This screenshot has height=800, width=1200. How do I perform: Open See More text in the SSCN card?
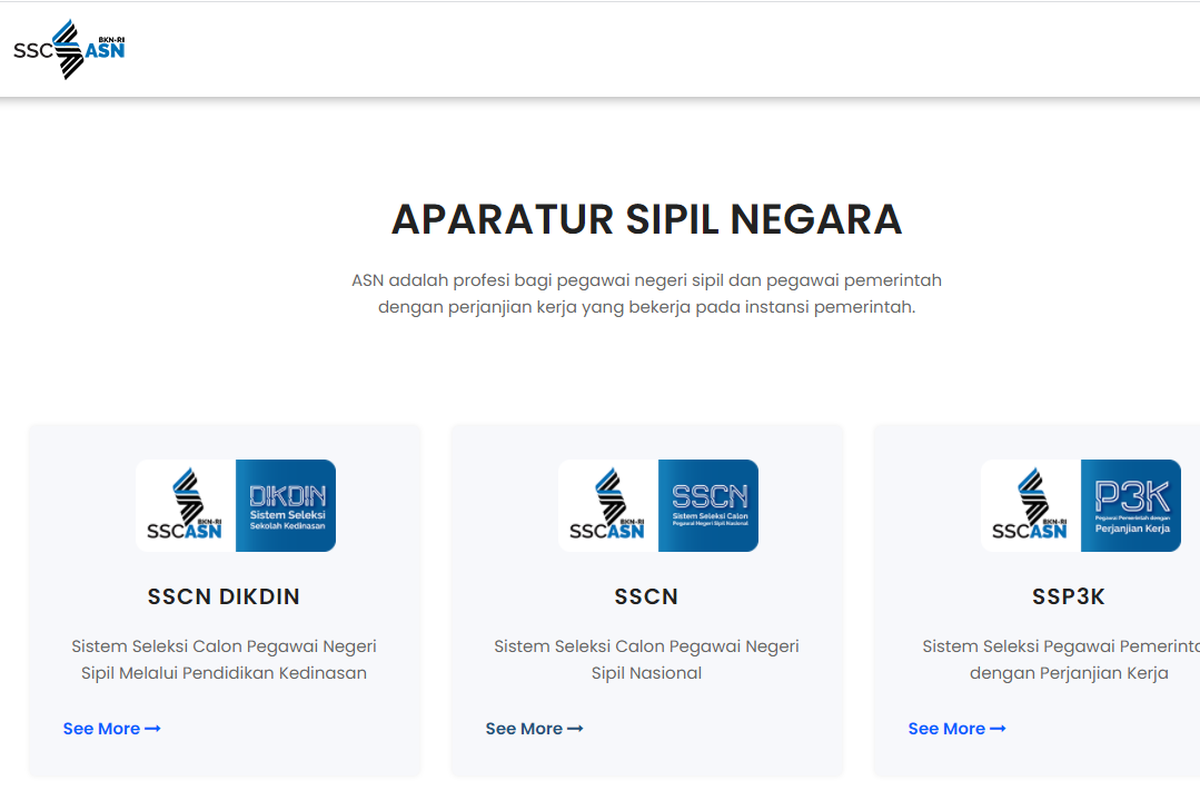click(x=524, y=729)
